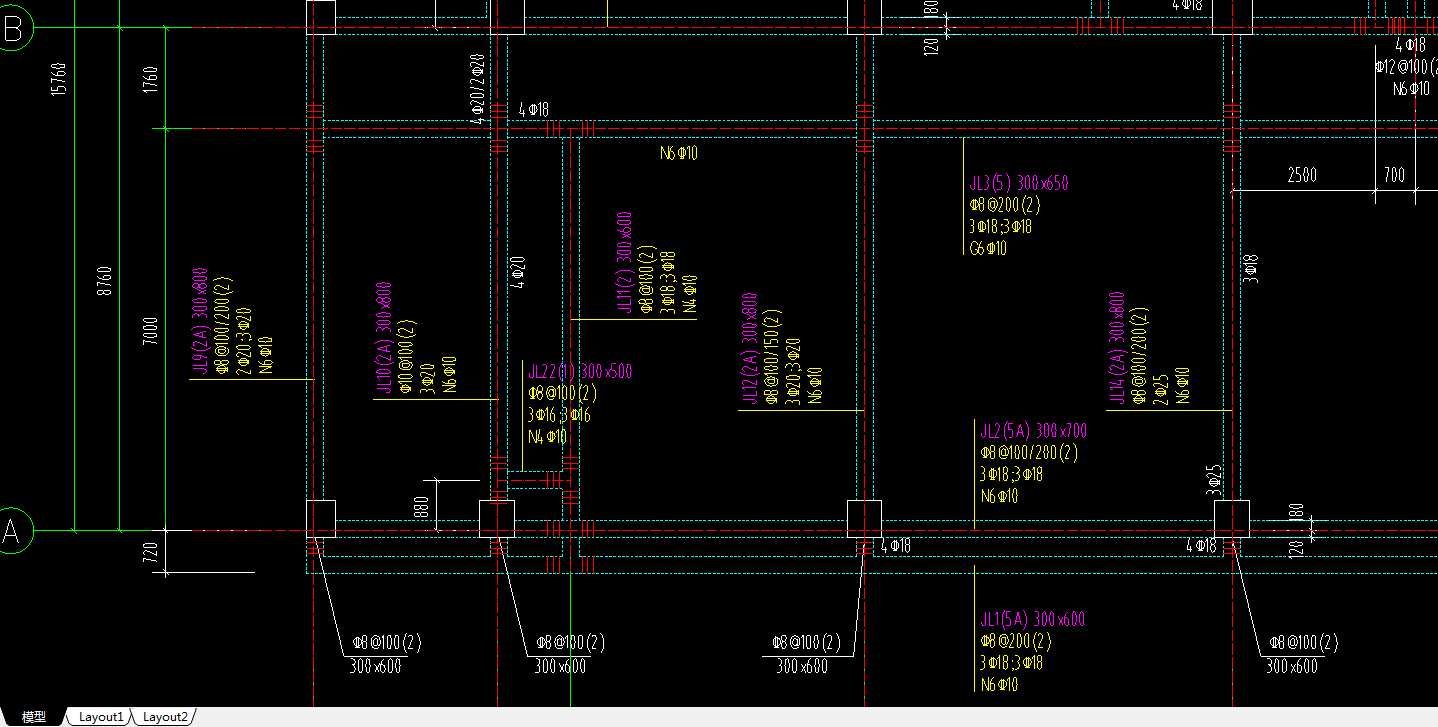Viewport: 1438px width, 727px height.
Task: Select the 8760 vertical dimension text
Action: tap(105, 280)
